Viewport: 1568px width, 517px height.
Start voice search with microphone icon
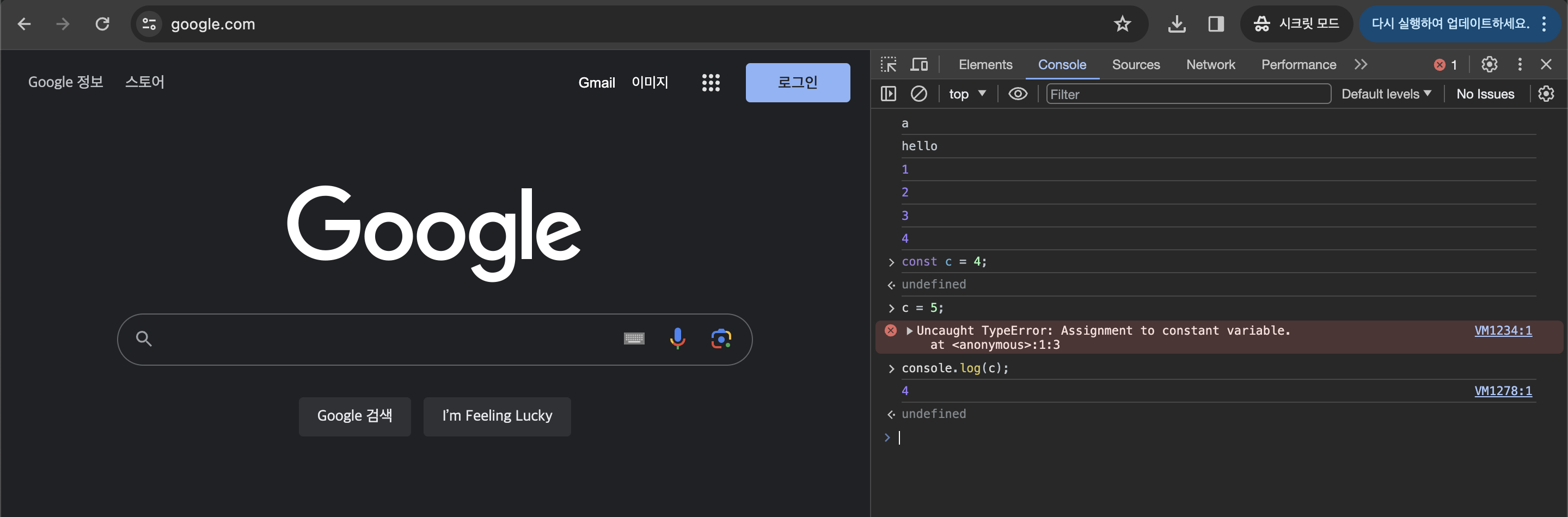677,338
